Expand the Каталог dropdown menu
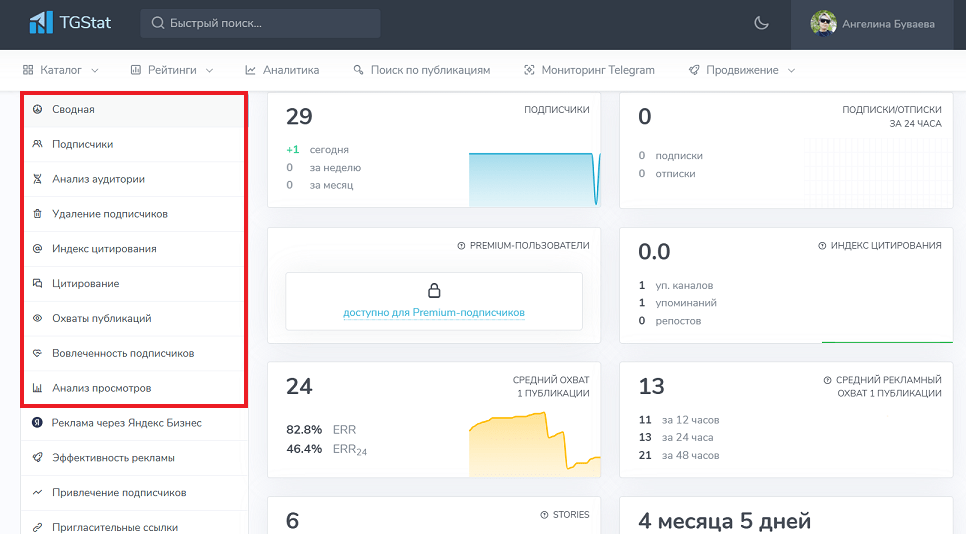The image size is (966, 534). point(60,70)
